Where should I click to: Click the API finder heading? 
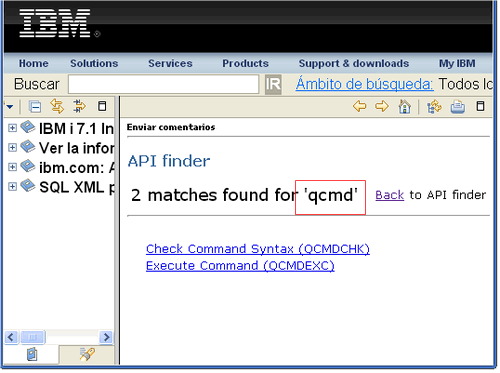(x=169, y=161)
